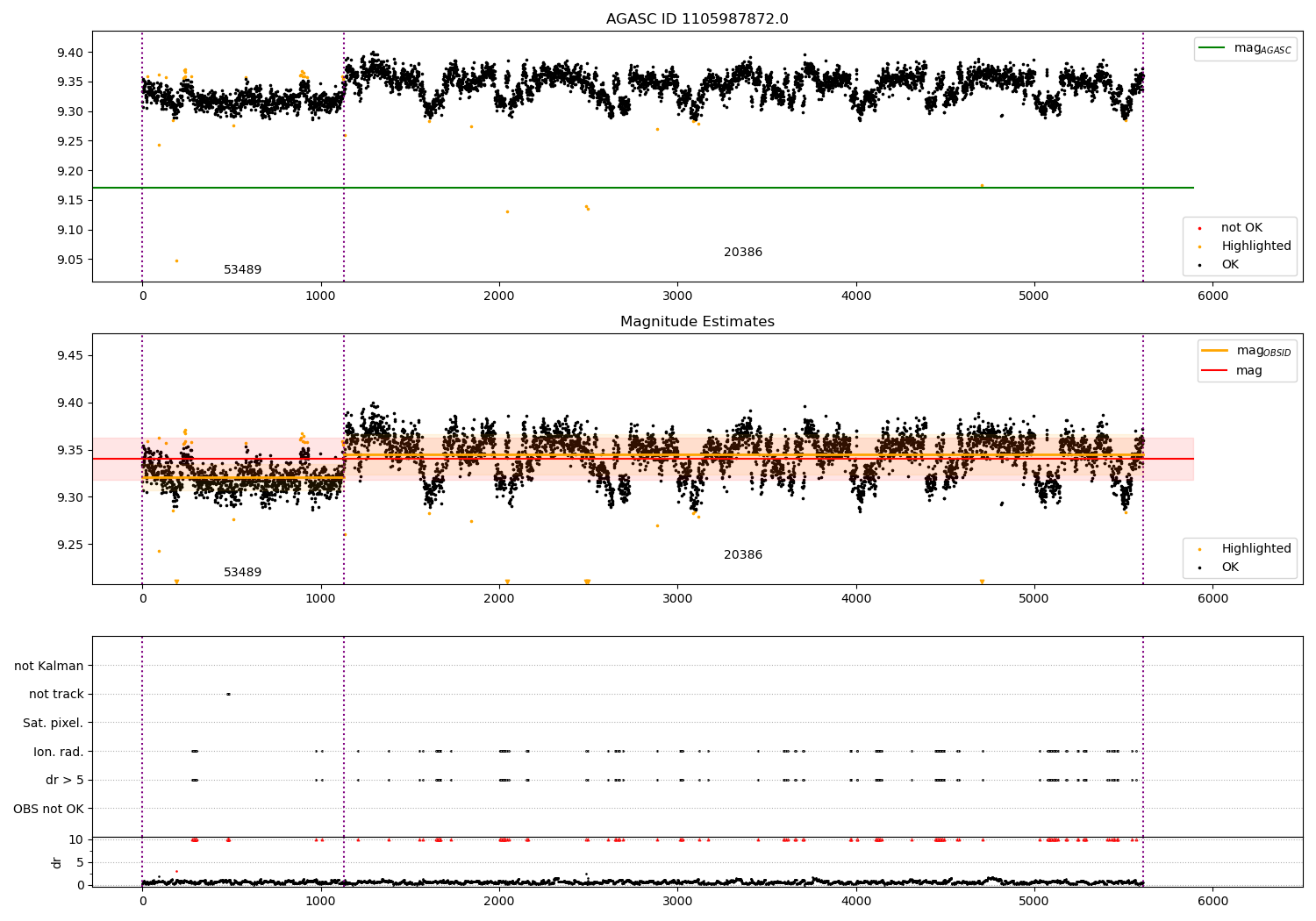The image size is (1316, 921).
Task: Click the 'not Kalman' axis label
Action: tap(49, 667)
